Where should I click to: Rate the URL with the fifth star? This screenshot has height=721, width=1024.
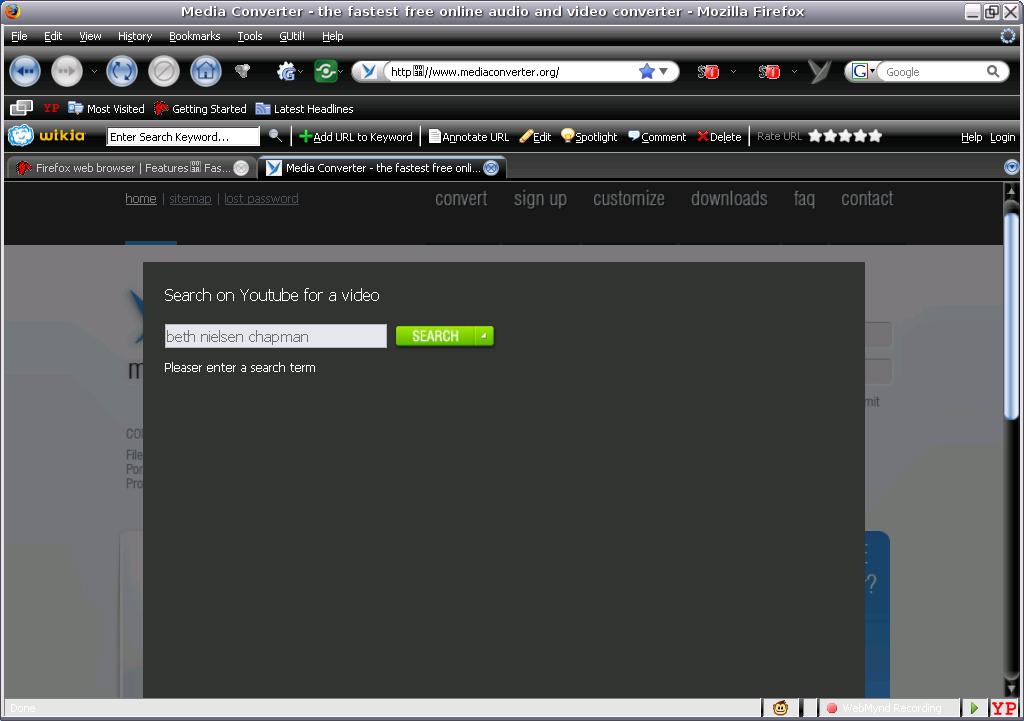point(875,136)
